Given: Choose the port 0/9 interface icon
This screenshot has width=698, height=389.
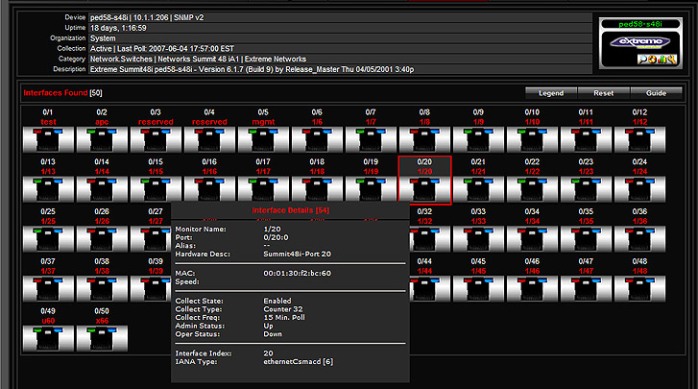Looking at the screenshot, I should [x=479, y=140].
